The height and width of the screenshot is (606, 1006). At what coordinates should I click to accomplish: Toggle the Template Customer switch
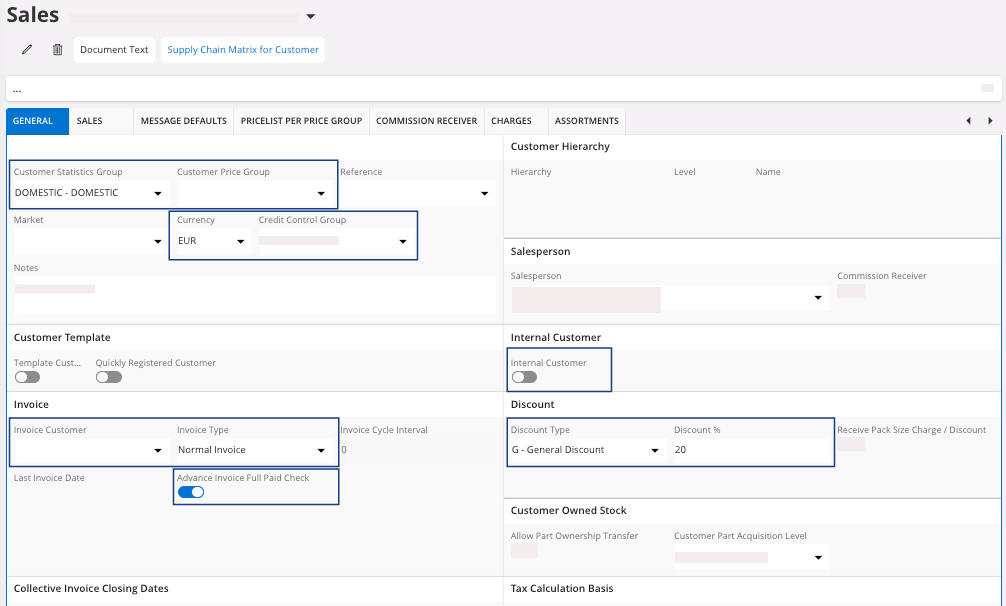point(27,377)
